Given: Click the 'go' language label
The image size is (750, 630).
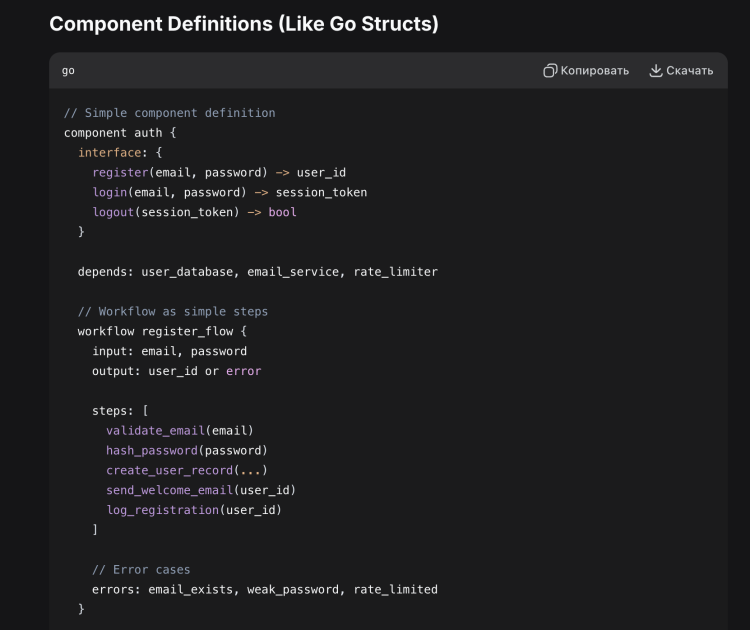Looking at the screenshot, I should [x=68, y=71].
